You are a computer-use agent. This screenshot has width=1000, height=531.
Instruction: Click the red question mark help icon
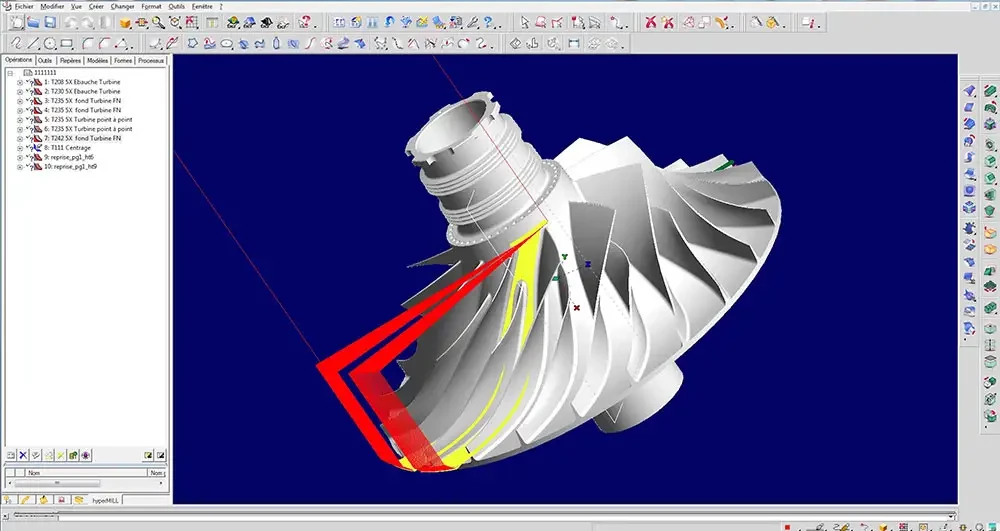coord(304,23)
